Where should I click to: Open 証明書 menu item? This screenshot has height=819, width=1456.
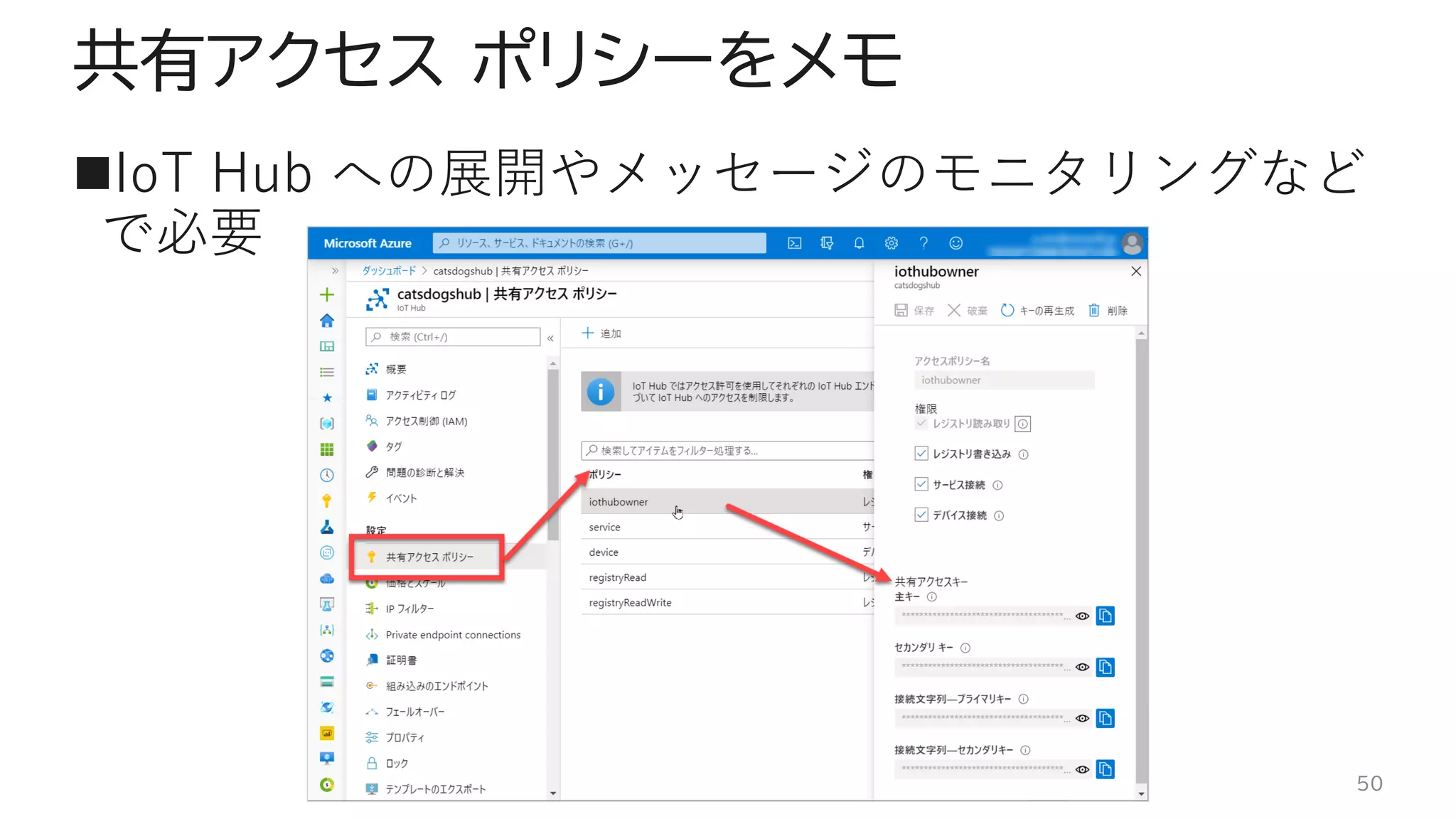click(x=391, y=660)
